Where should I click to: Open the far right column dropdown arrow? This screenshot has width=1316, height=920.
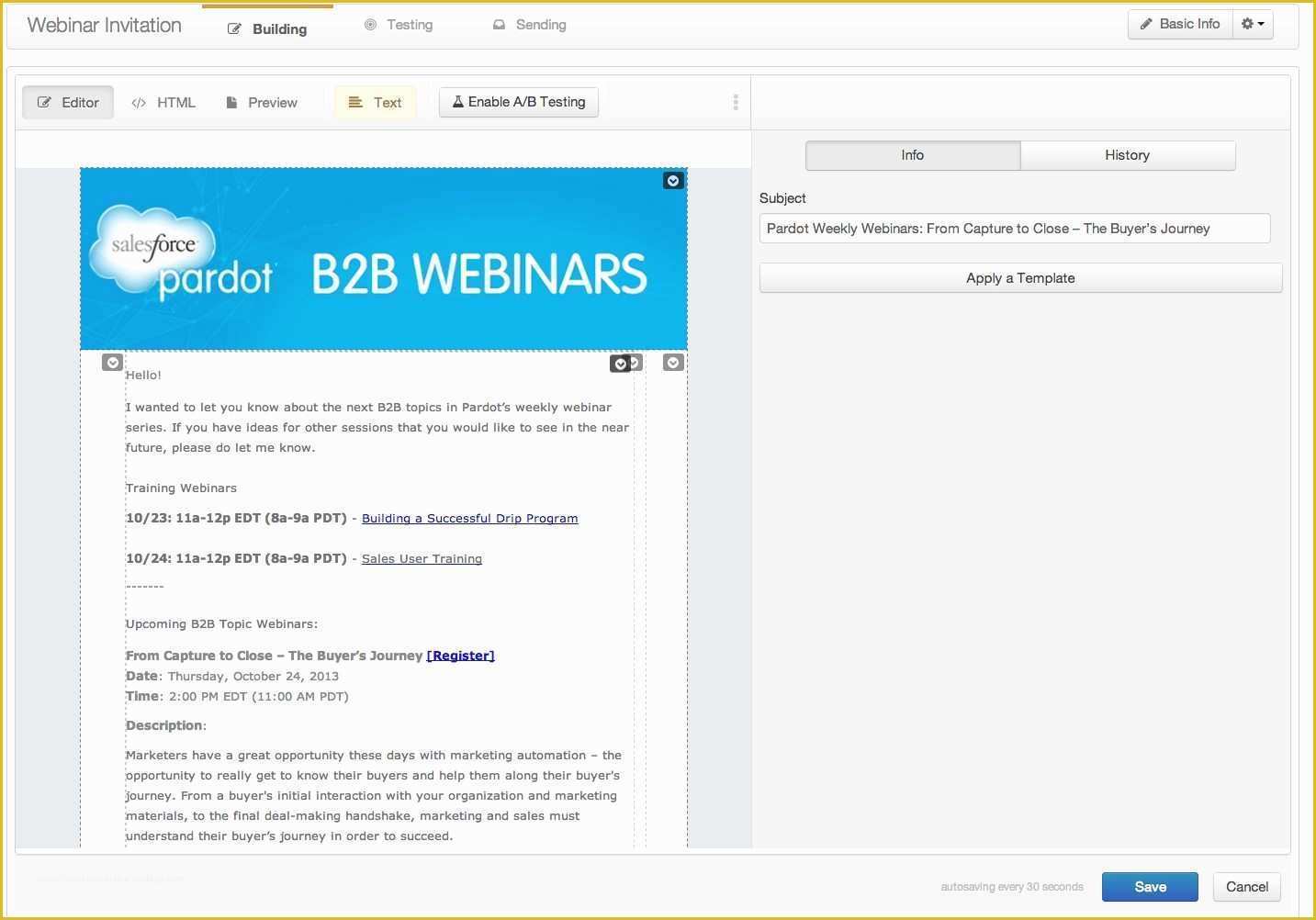pos(673,363)
